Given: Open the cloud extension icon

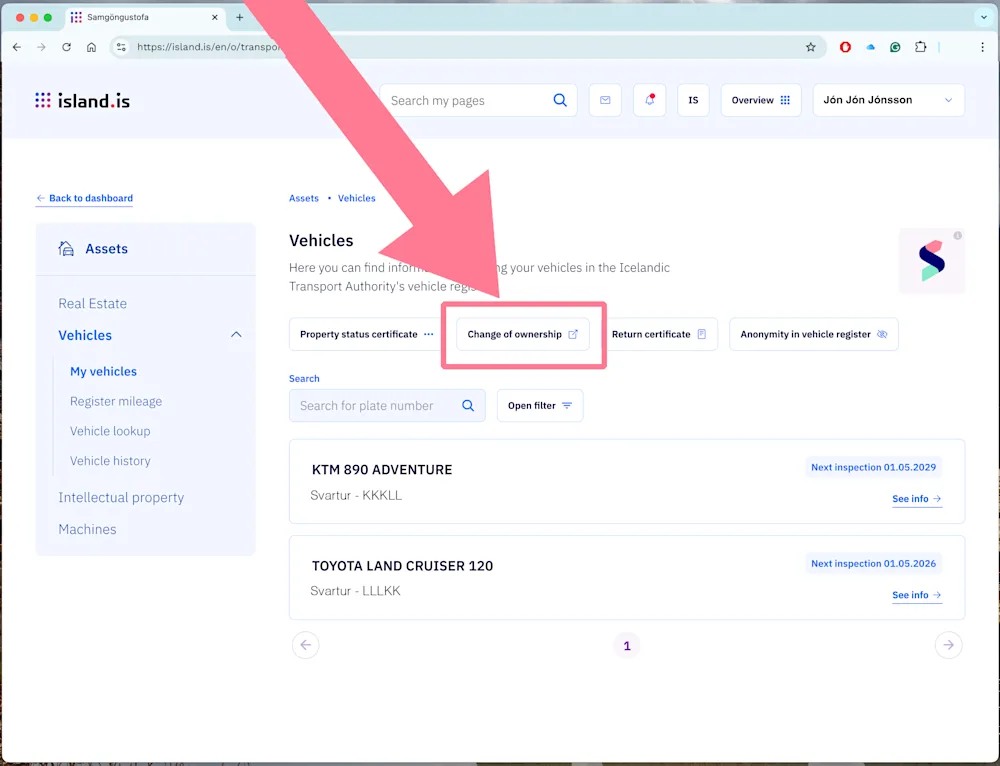Looking at the screenshot, I should click(871, 47).
